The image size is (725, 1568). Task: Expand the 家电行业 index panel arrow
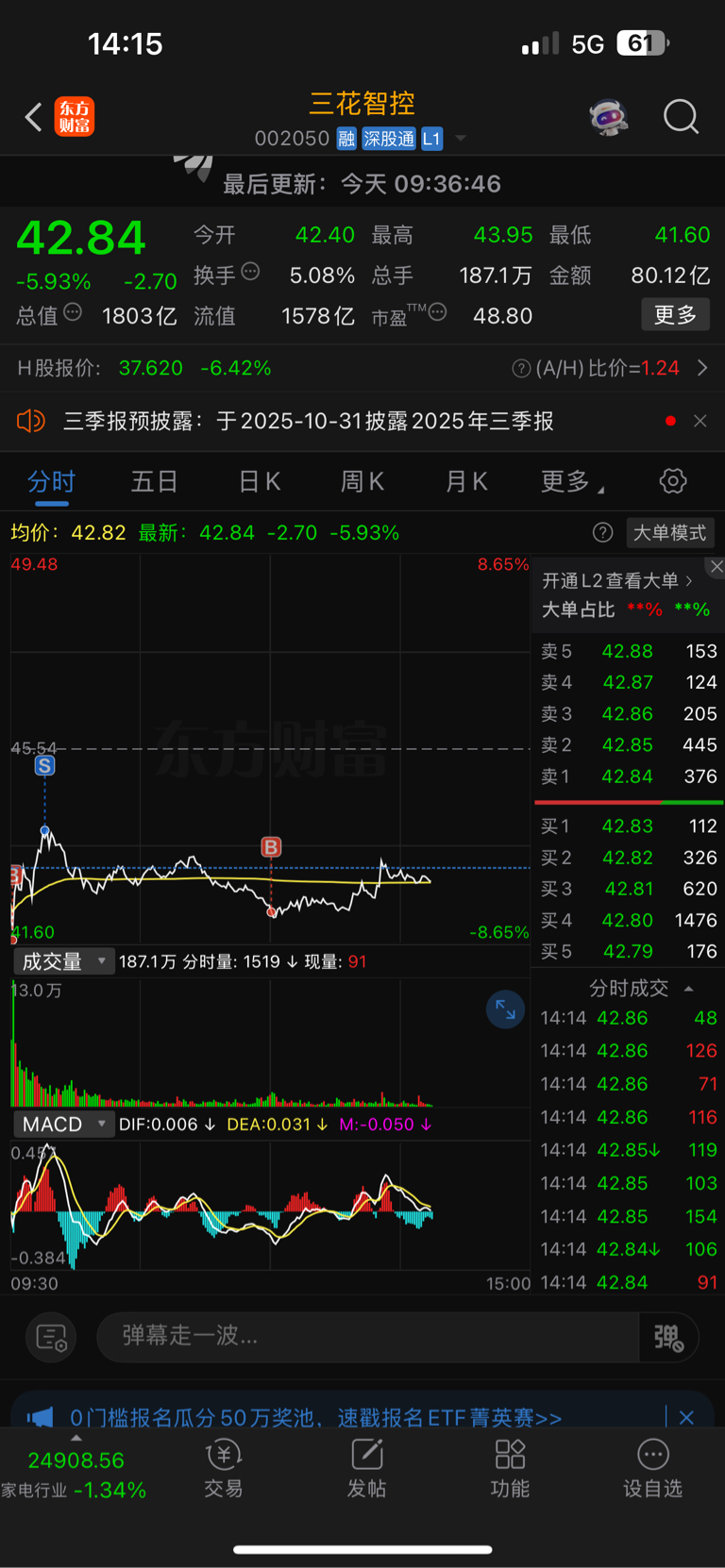point(76,1439)
